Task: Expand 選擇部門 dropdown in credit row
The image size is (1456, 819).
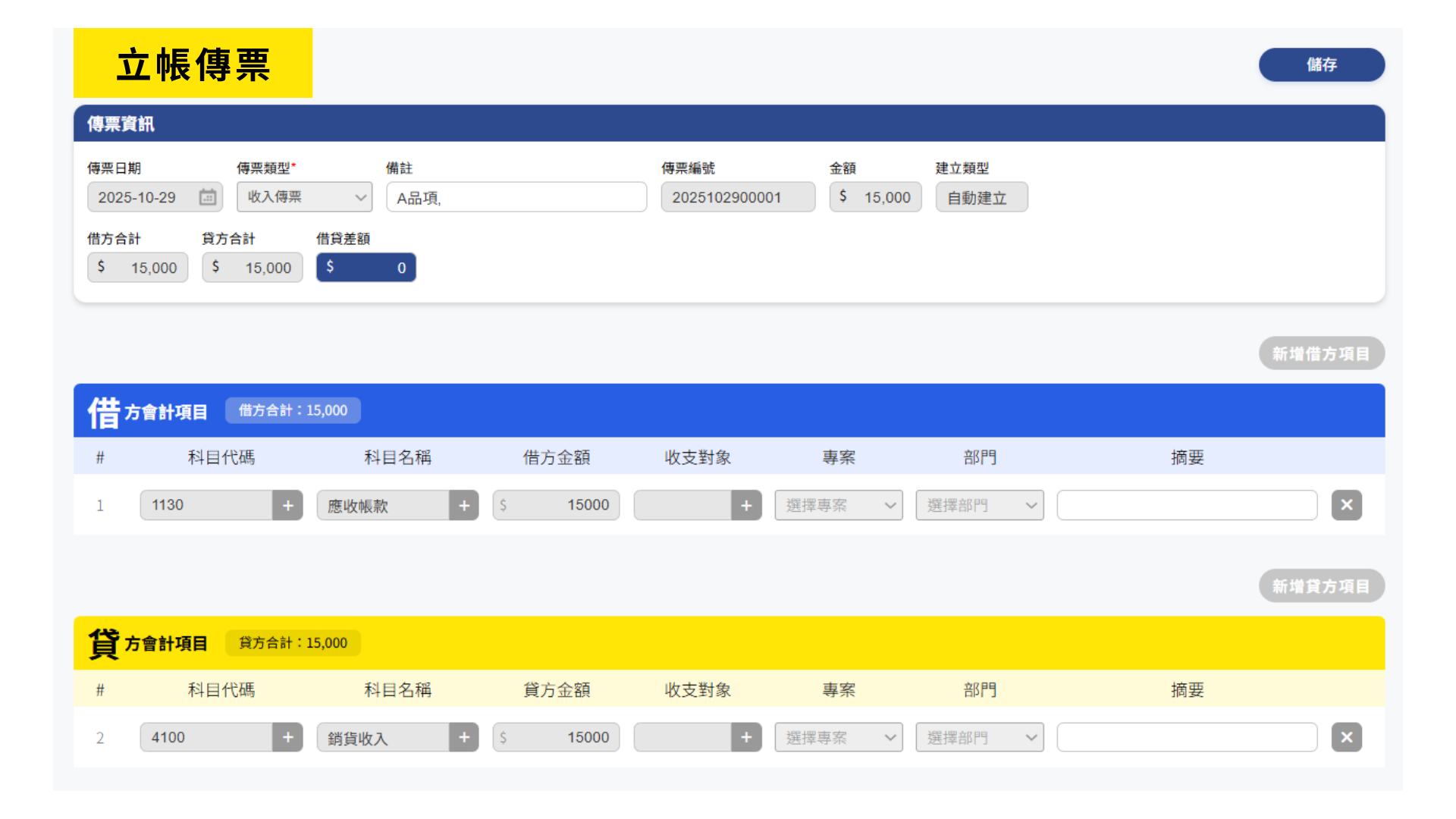Action: point(979,737)
